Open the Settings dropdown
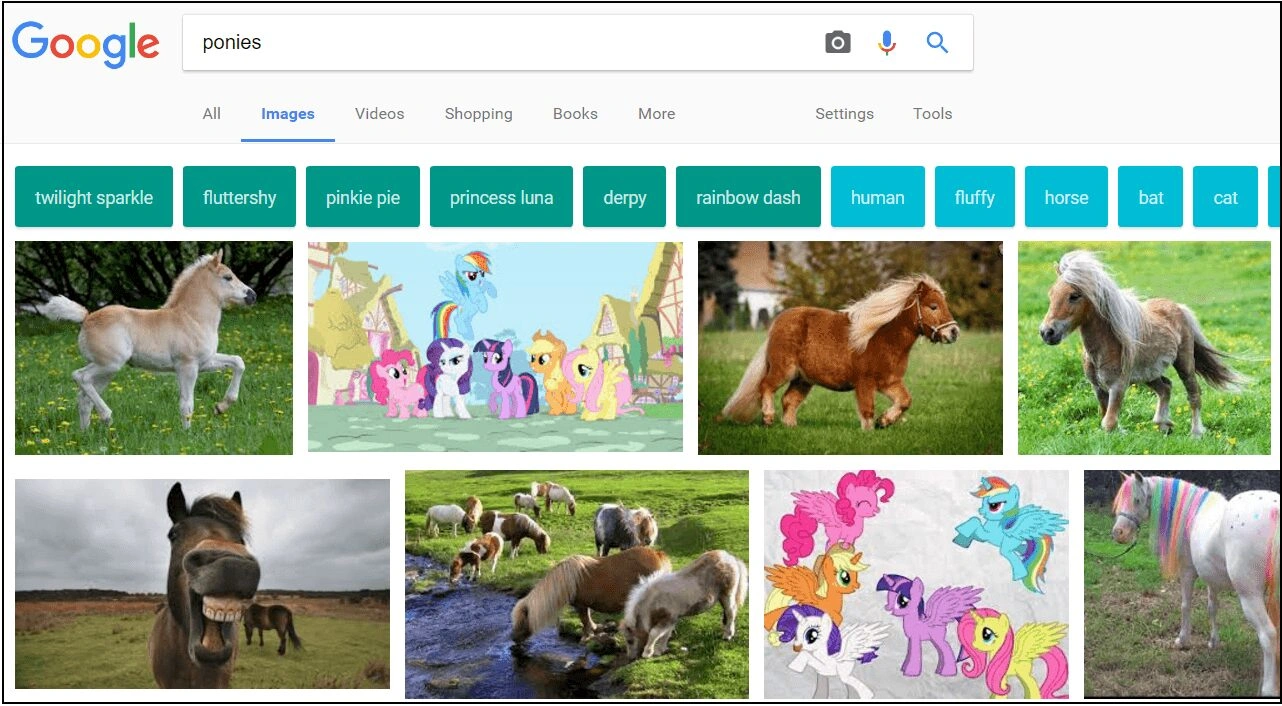1282x706 pixels. 844,114
